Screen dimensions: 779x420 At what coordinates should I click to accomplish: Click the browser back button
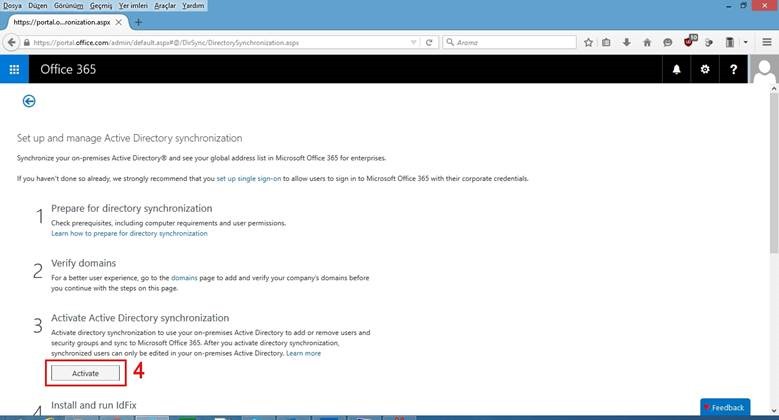pyautogui.click(x=11, y=42)
